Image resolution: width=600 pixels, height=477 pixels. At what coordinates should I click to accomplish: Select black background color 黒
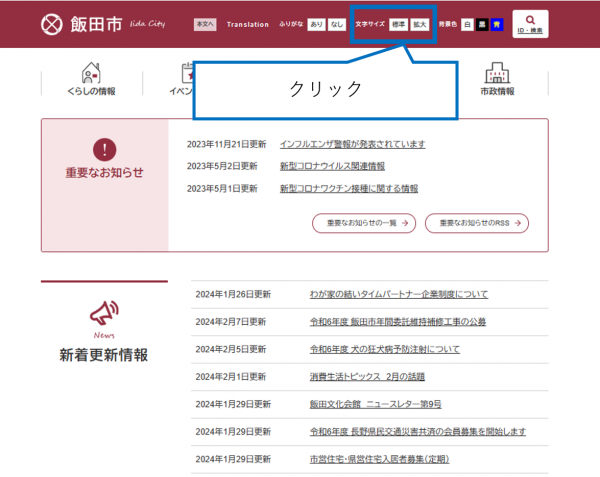482,24
